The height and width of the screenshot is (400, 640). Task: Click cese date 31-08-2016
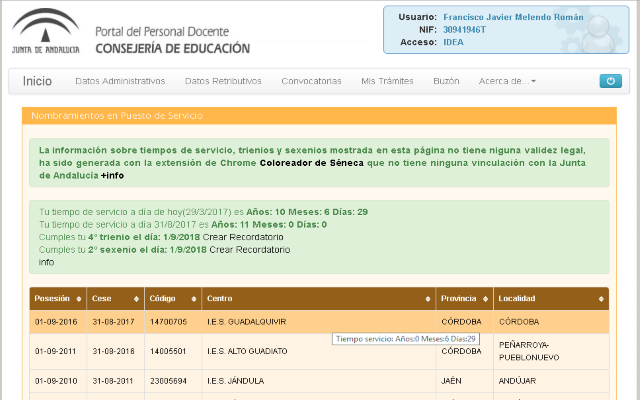pos(113,351)
